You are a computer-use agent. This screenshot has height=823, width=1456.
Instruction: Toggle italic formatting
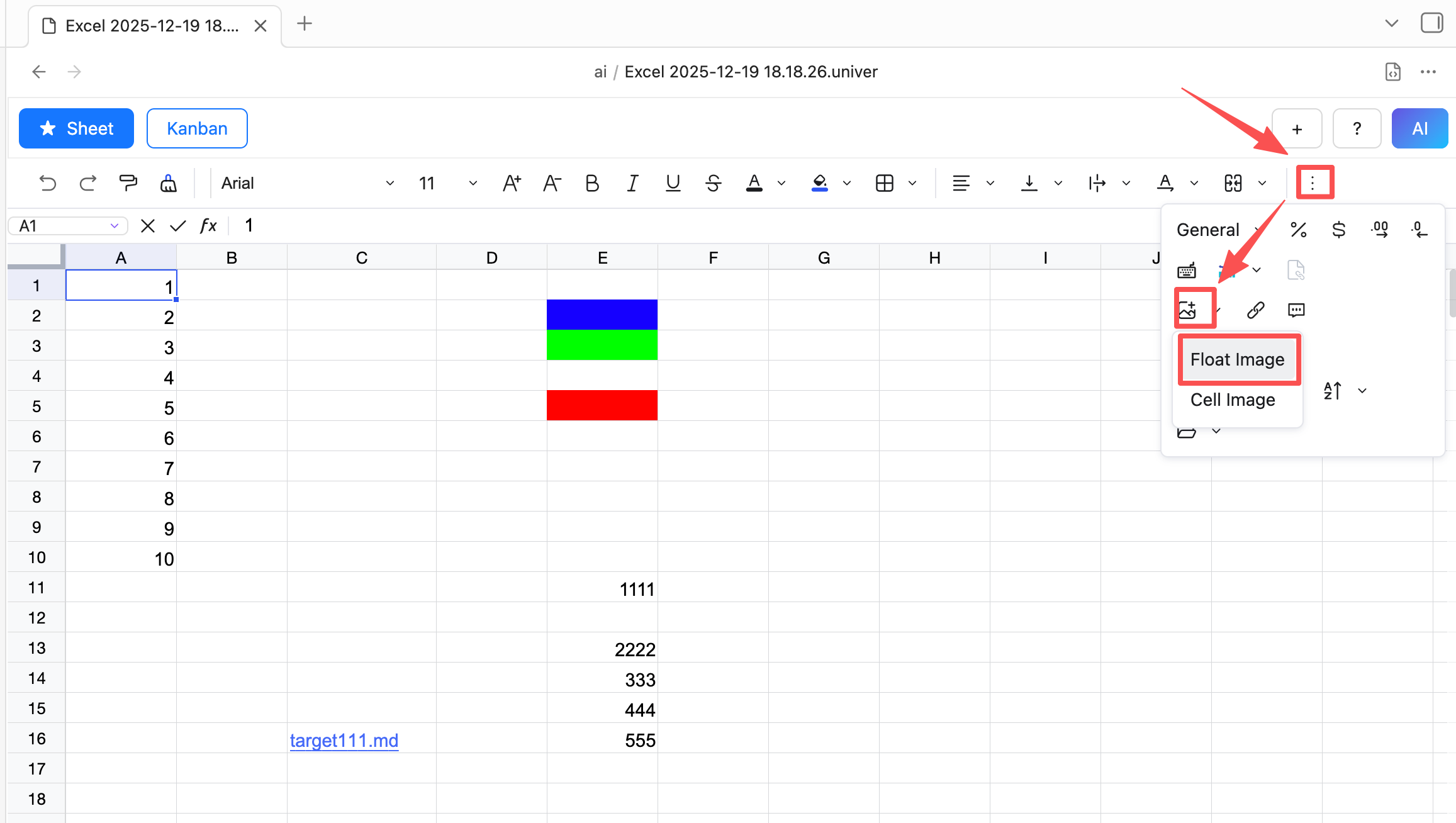(632, 183)
